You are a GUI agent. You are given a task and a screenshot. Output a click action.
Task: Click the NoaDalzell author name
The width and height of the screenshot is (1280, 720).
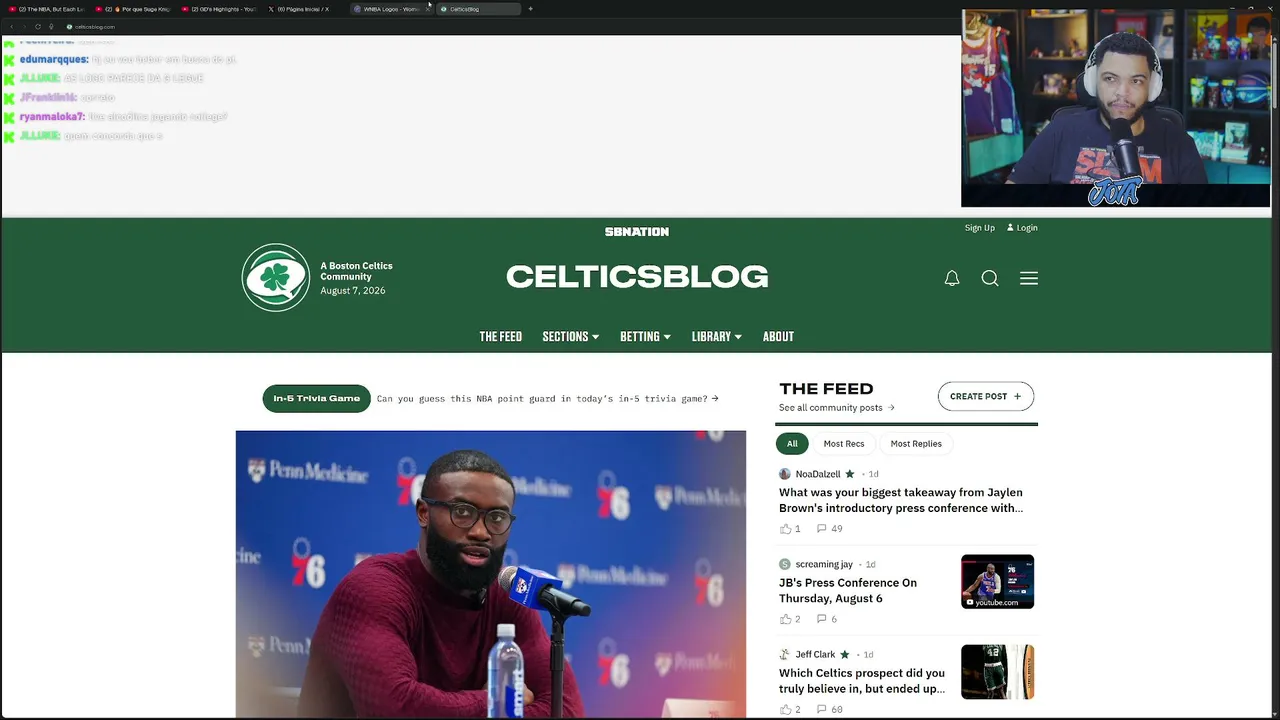point(818,474)
